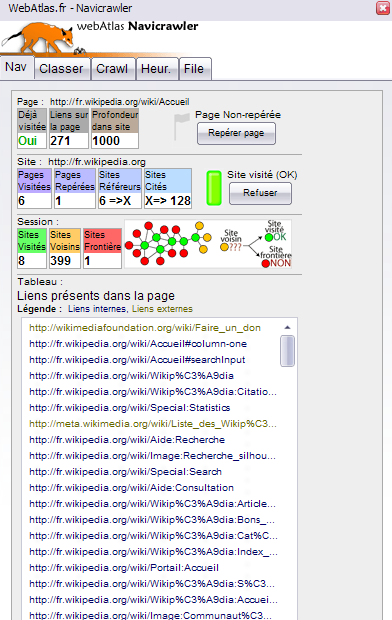Open the Special:Search link
392x620 pixels.
(x=125, y=472)
